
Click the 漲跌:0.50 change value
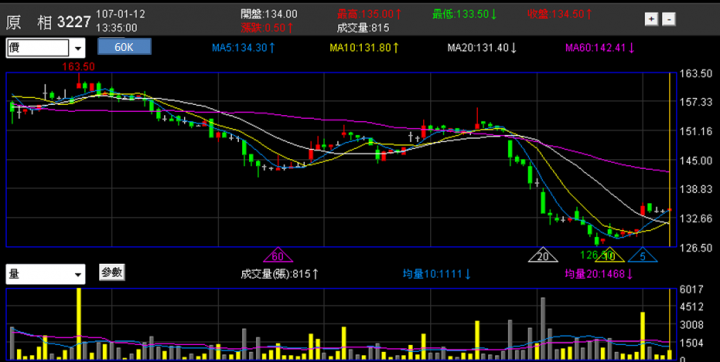(x=267, y=28)
